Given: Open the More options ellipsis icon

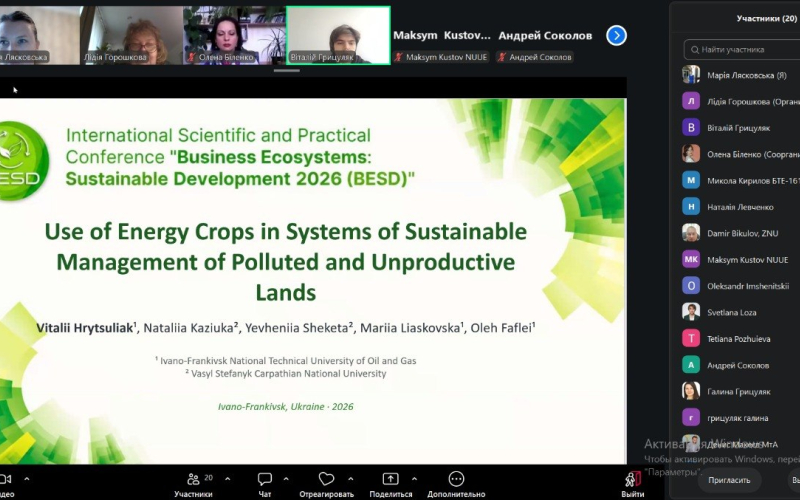Looking at the screenshot, I should point(456,479).
